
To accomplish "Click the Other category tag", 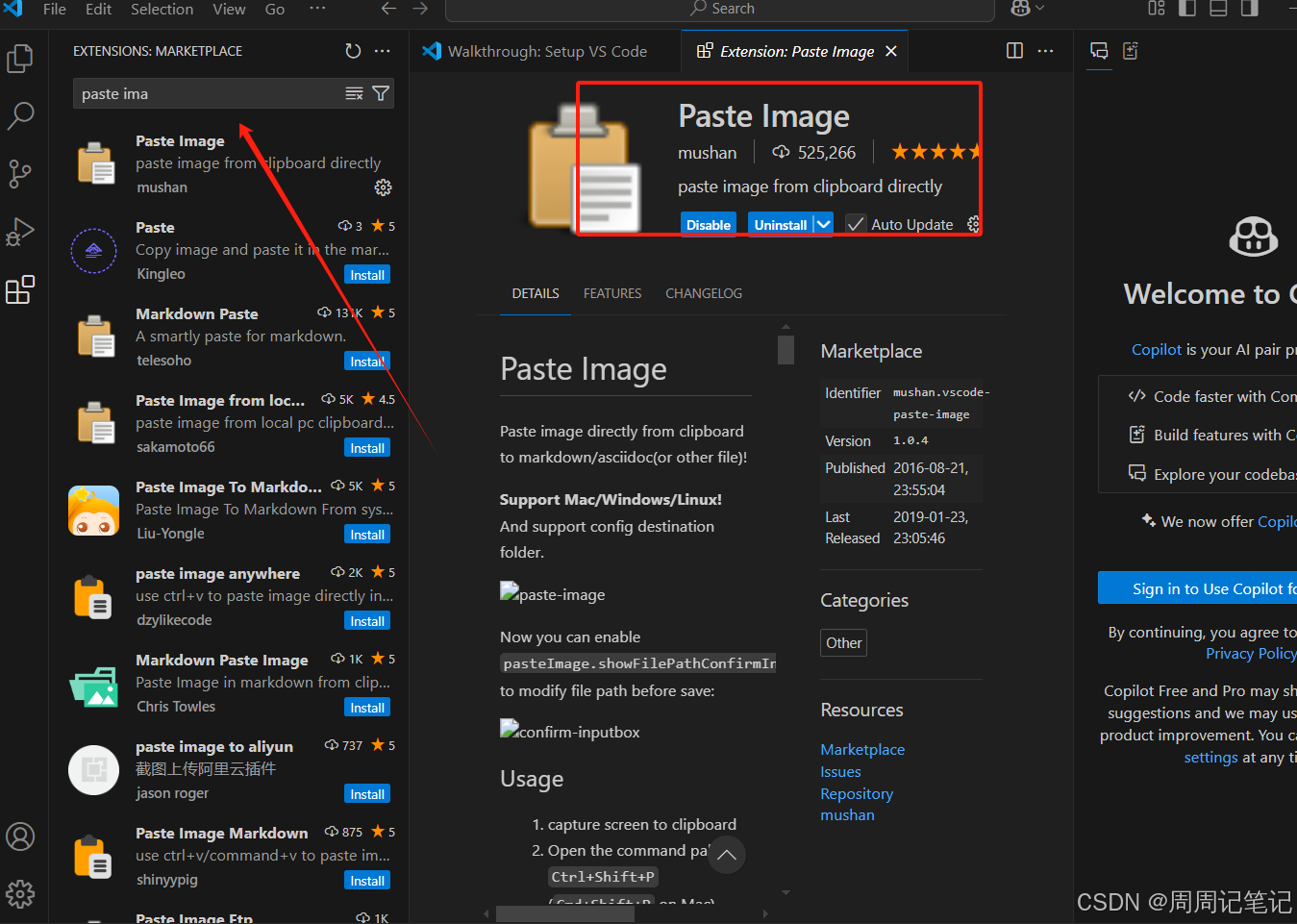I will [843, 642].
